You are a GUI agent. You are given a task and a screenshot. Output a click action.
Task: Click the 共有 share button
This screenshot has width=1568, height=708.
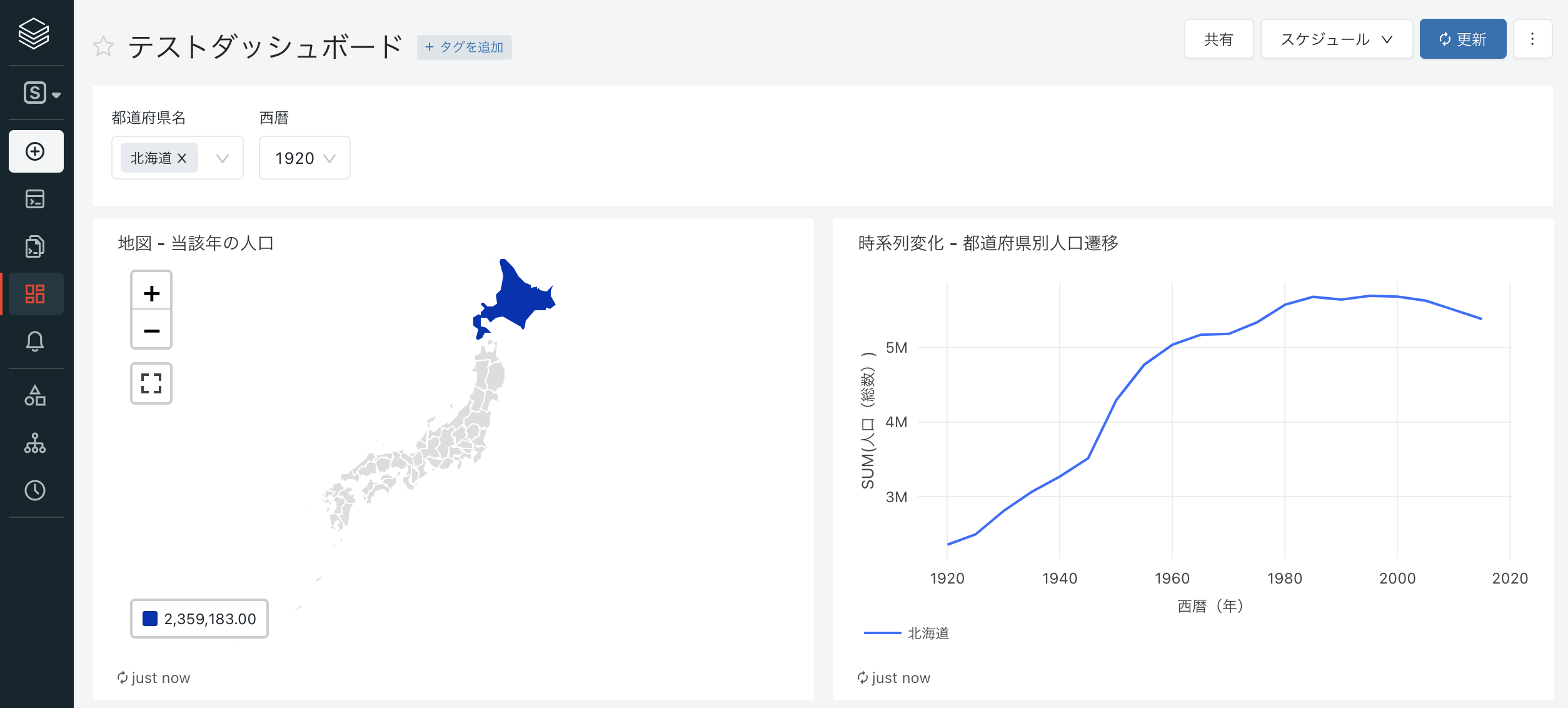tap(1218, 39)
